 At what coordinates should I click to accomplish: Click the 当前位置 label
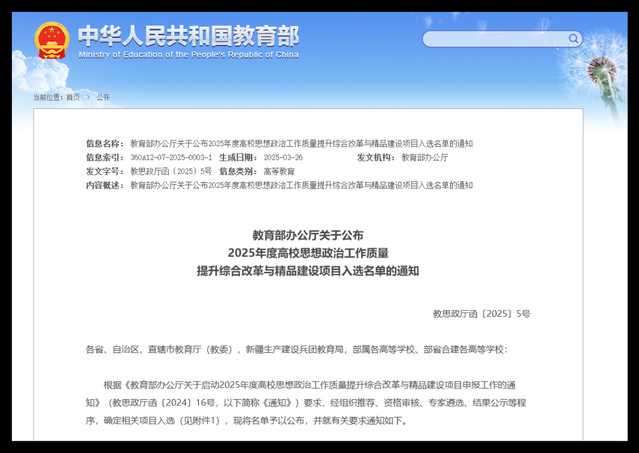point(46,97)
